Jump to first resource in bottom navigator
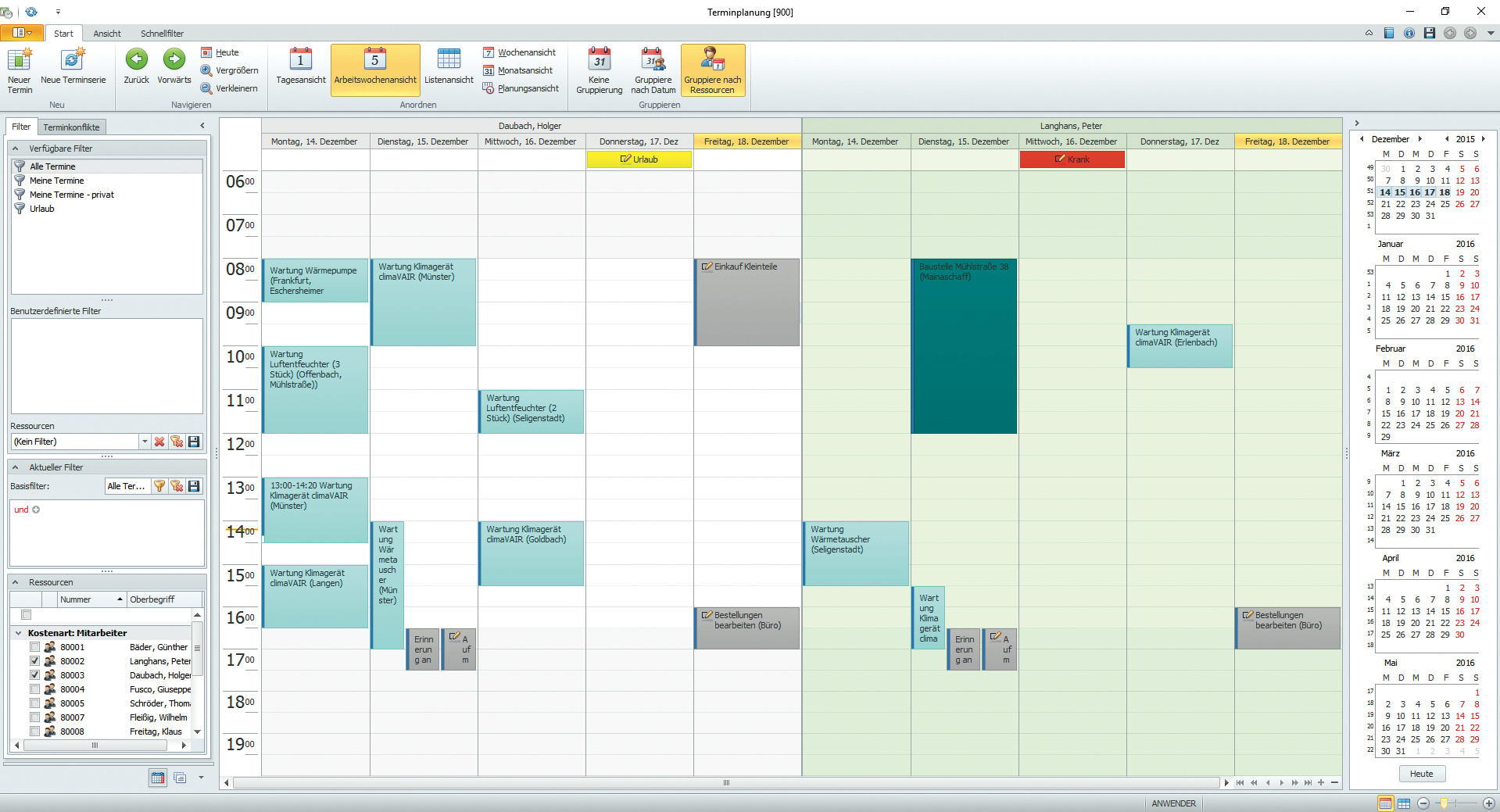This screenshot has width=1500, height=812. click(x=1240, y=782)
